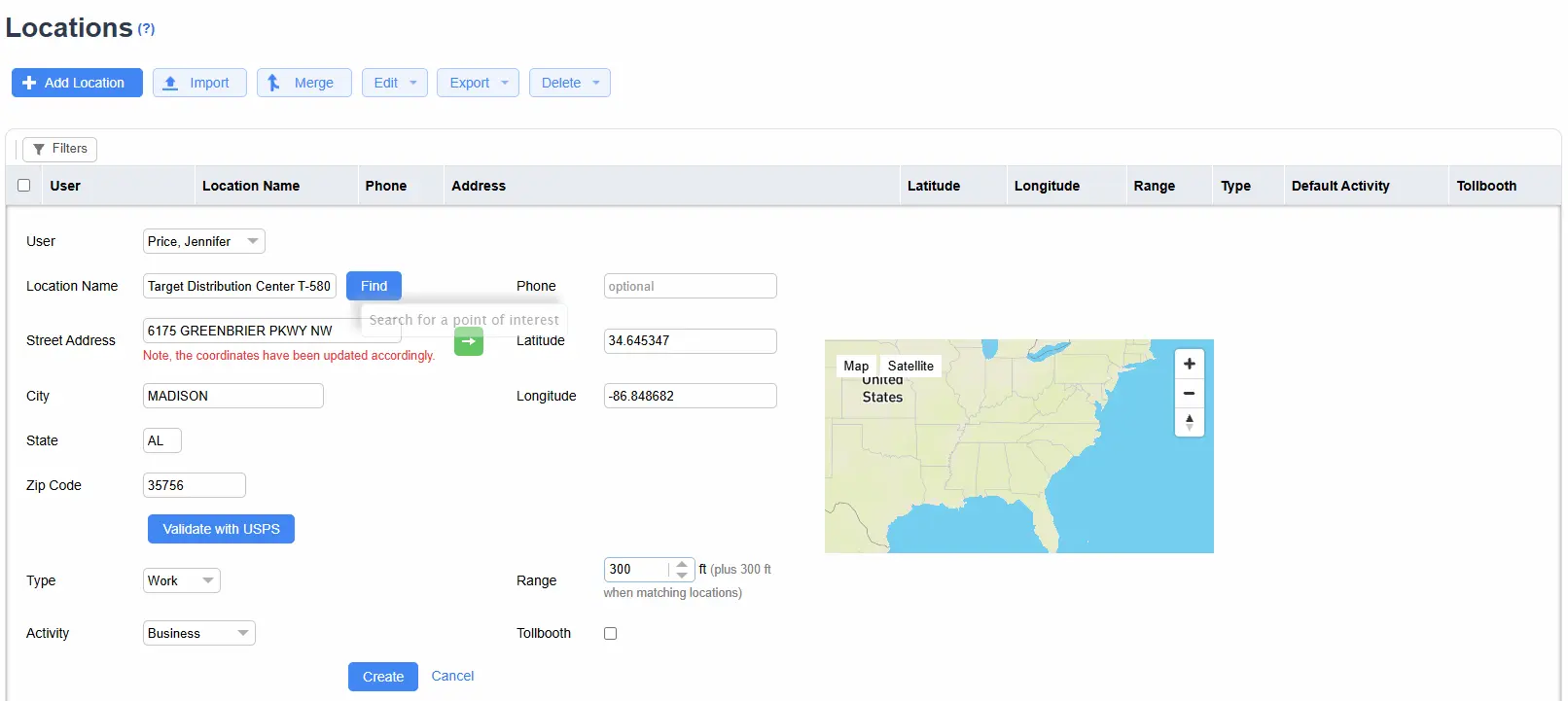
Task: Sort by User column header
Action: tap(65, 186)
